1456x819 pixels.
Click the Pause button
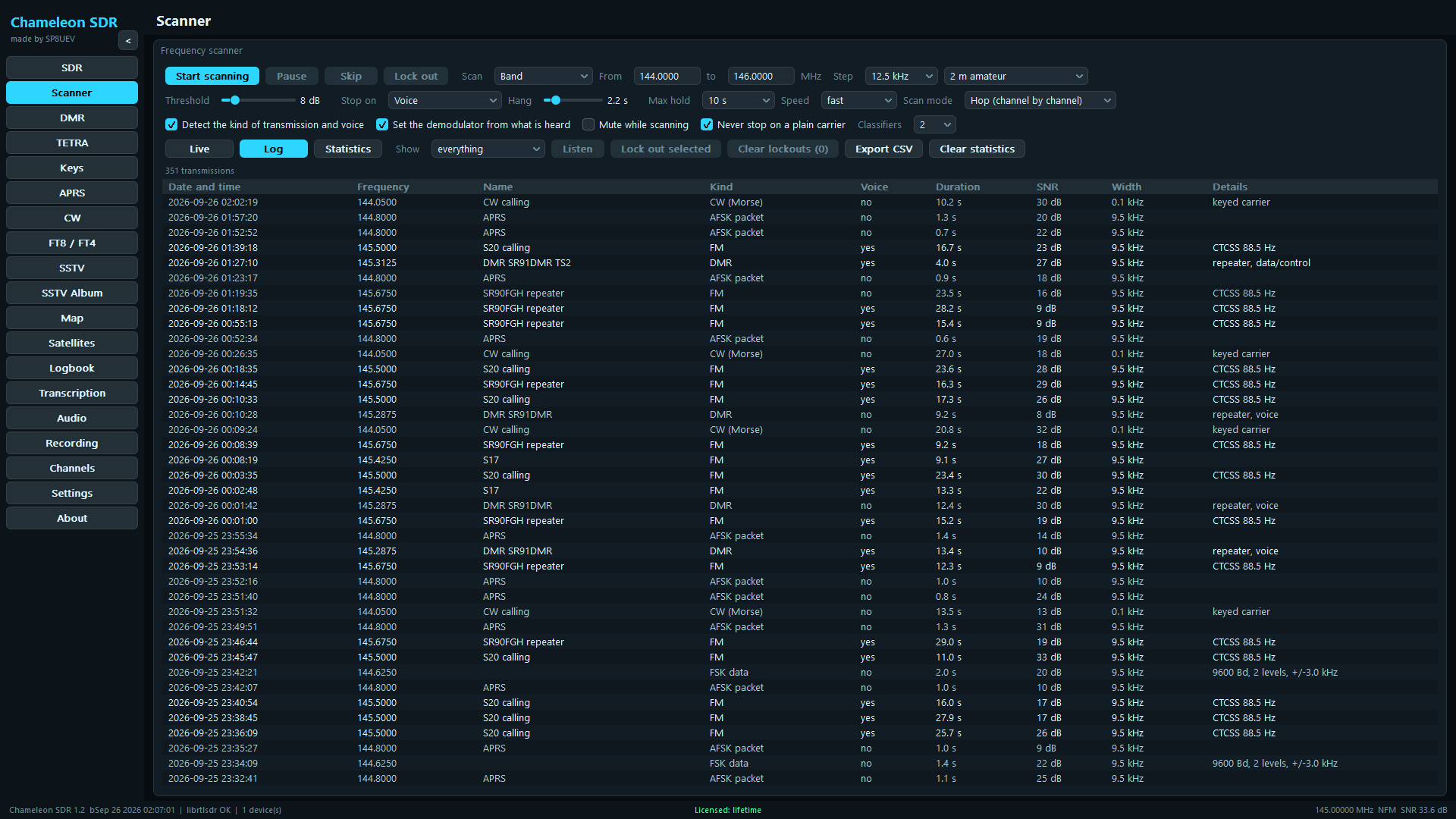pyautogui.click(x=292, y=77)
